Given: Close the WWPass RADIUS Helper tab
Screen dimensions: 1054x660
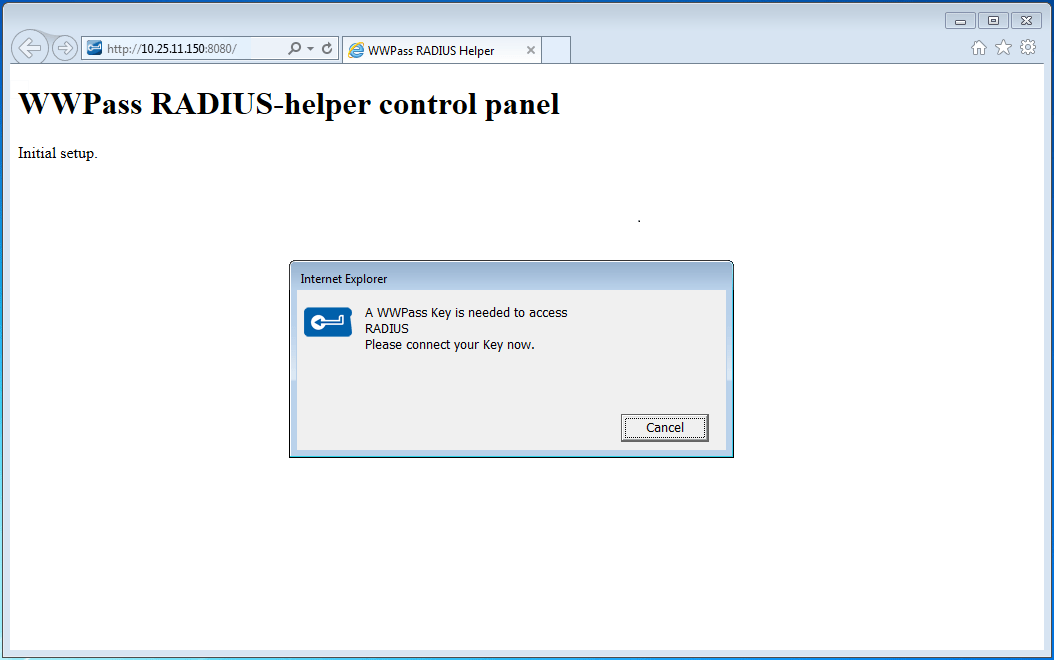Looking at the screenshot, I should [x=530, y=50].
